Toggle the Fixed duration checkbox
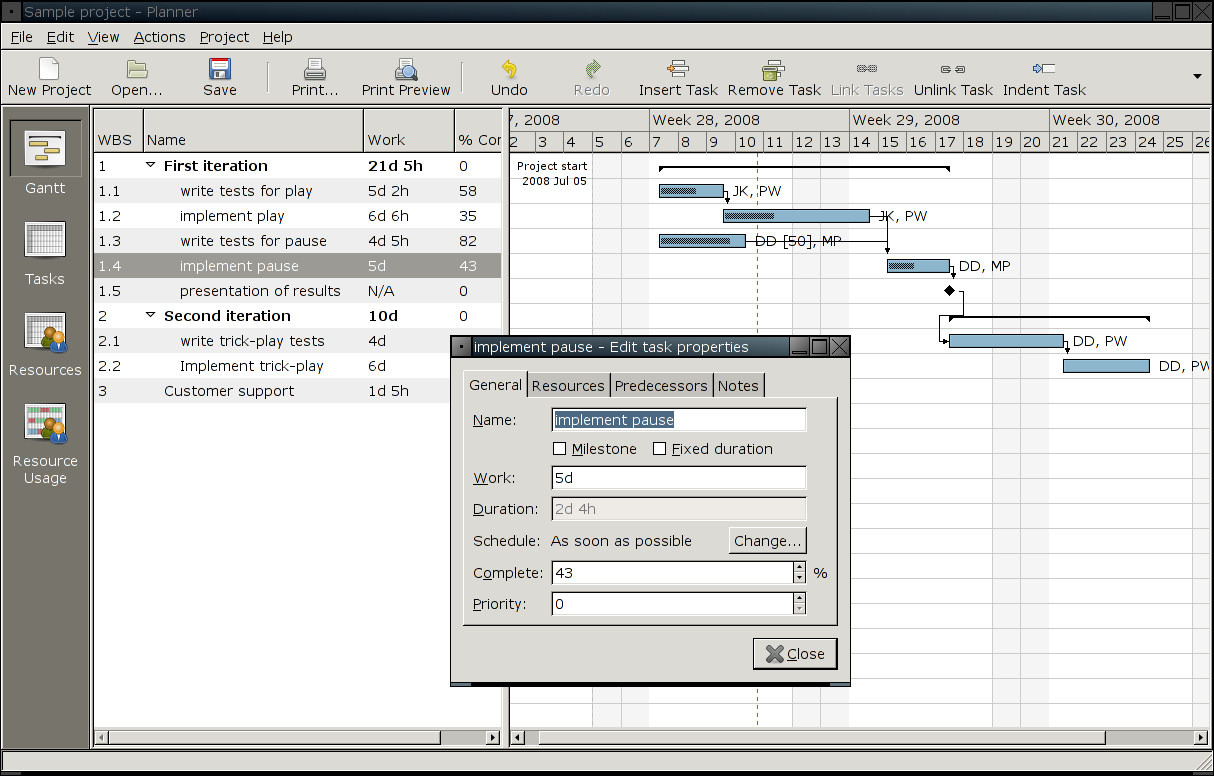1214x776 pixels. (660, 449)
